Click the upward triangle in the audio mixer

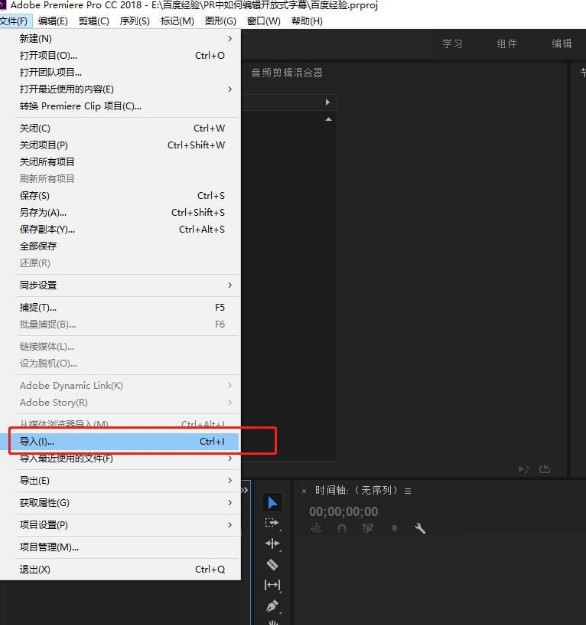[328, 119]
